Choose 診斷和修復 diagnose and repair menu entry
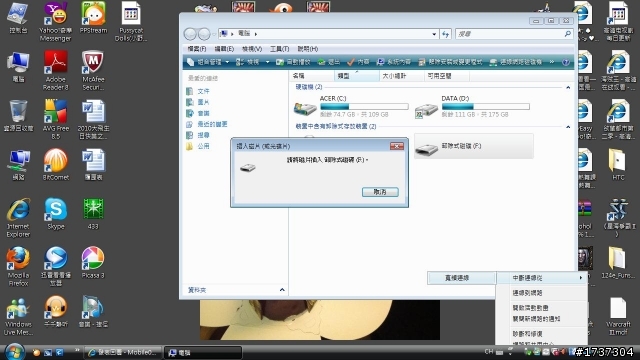The width and height of the screenshot is (640, 360). coord(542,333)
